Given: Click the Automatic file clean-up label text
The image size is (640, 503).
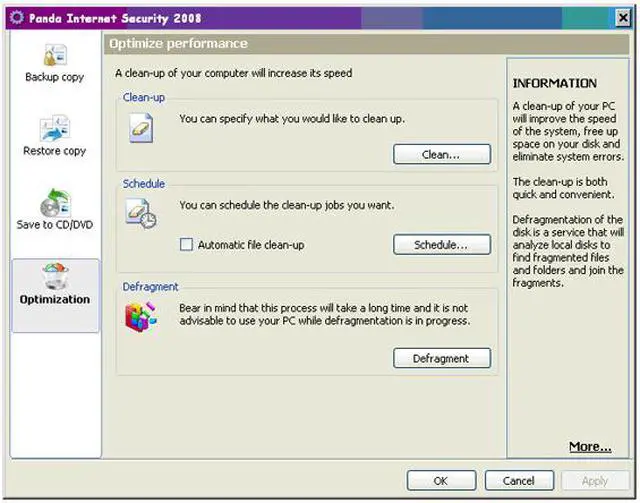Looking at the screenshot, I should [251, 245].
